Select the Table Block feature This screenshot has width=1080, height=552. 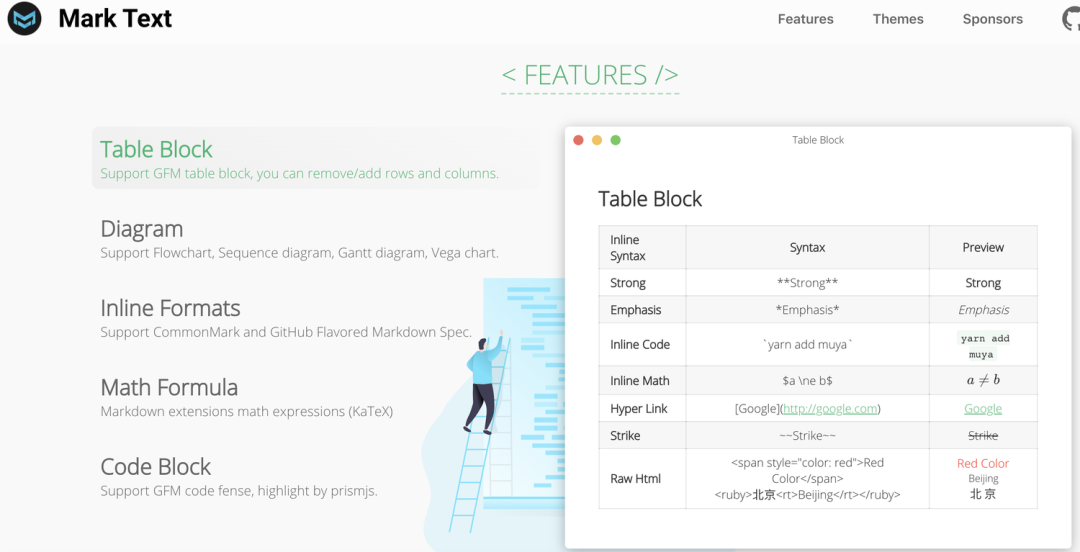pyautogui.click(x=157, y=150)
